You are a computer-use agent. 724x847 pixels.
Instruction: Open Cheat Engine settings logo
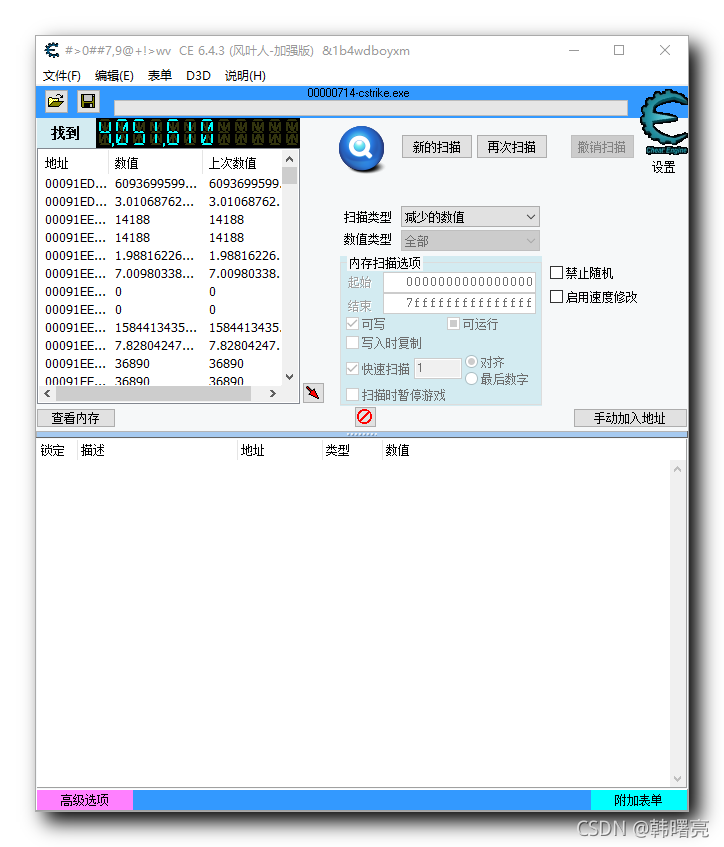tap(663, 123)
